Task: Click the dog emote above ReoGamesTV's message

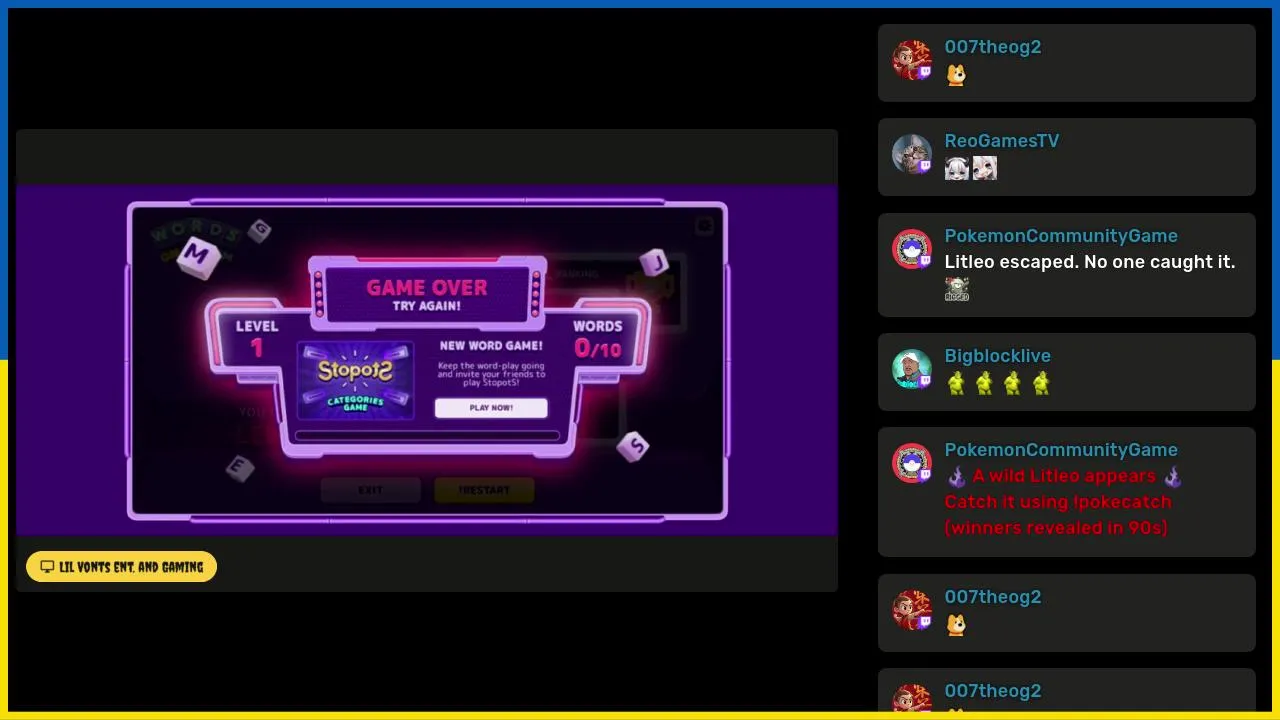Action: 957,74
